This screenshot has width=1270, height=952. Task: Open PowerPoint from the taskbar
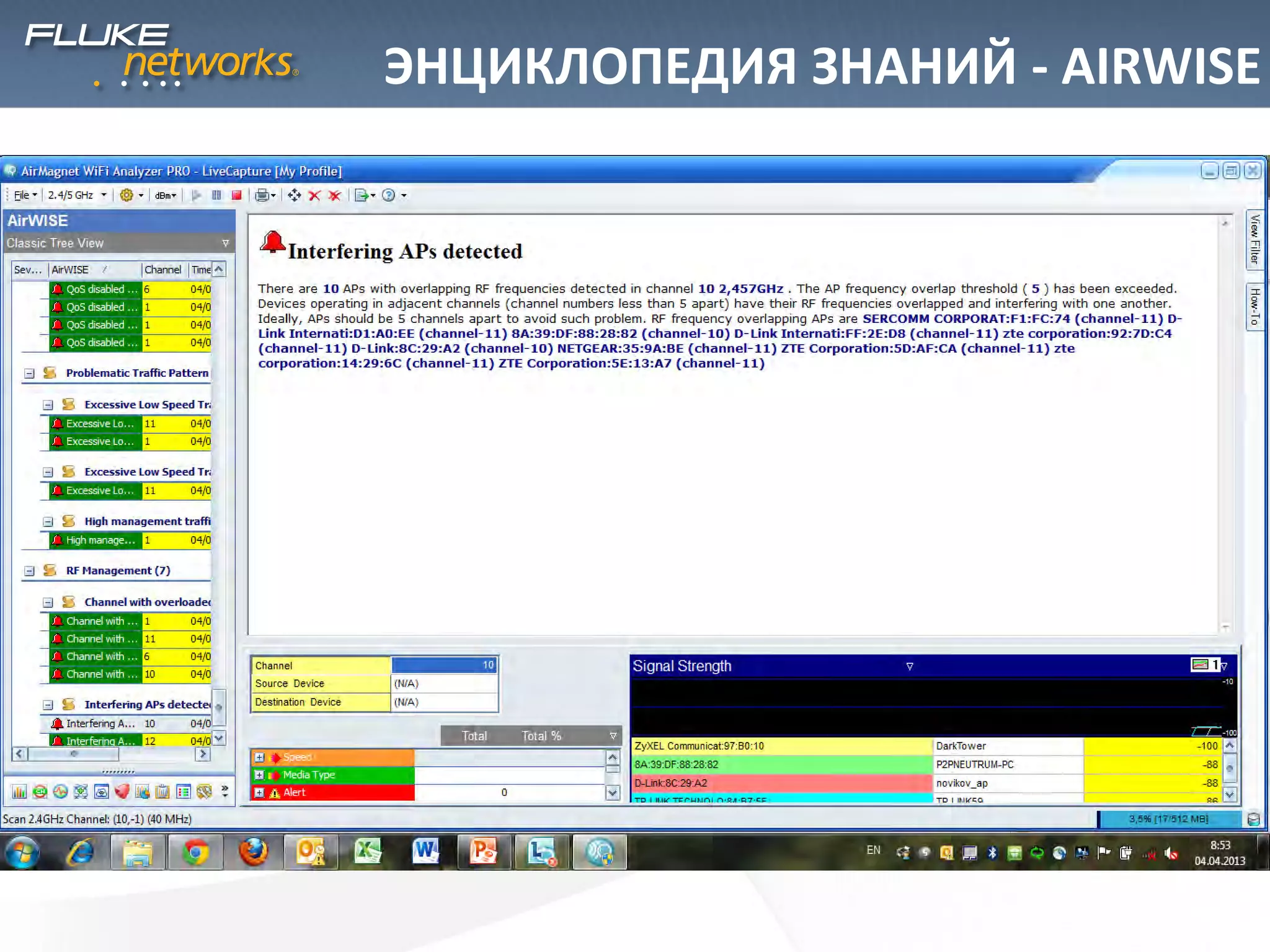484,853
